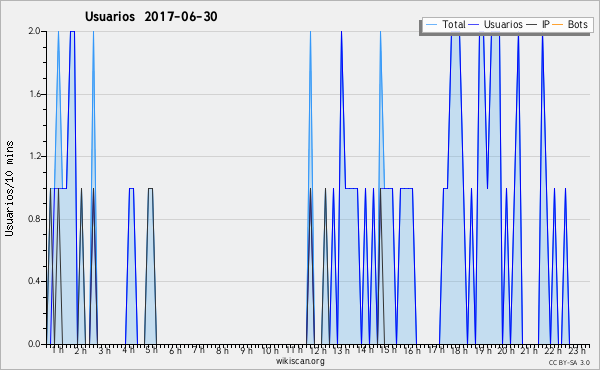Click the 3 h x-axis label
This screenshot has height=370, width=600.
(104, 350)
